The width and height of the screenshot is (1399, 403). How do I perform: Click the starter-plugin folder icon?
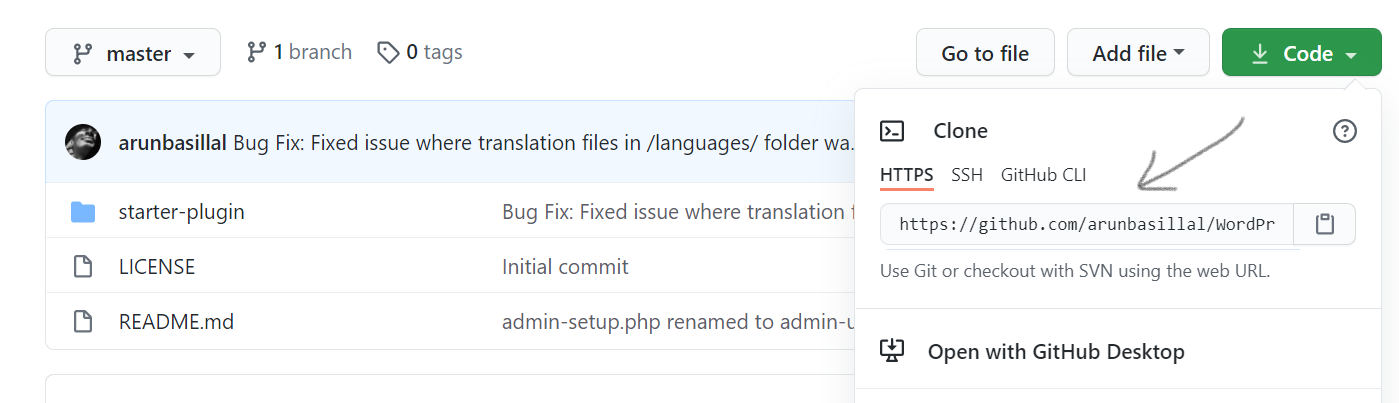pos(83,212)
